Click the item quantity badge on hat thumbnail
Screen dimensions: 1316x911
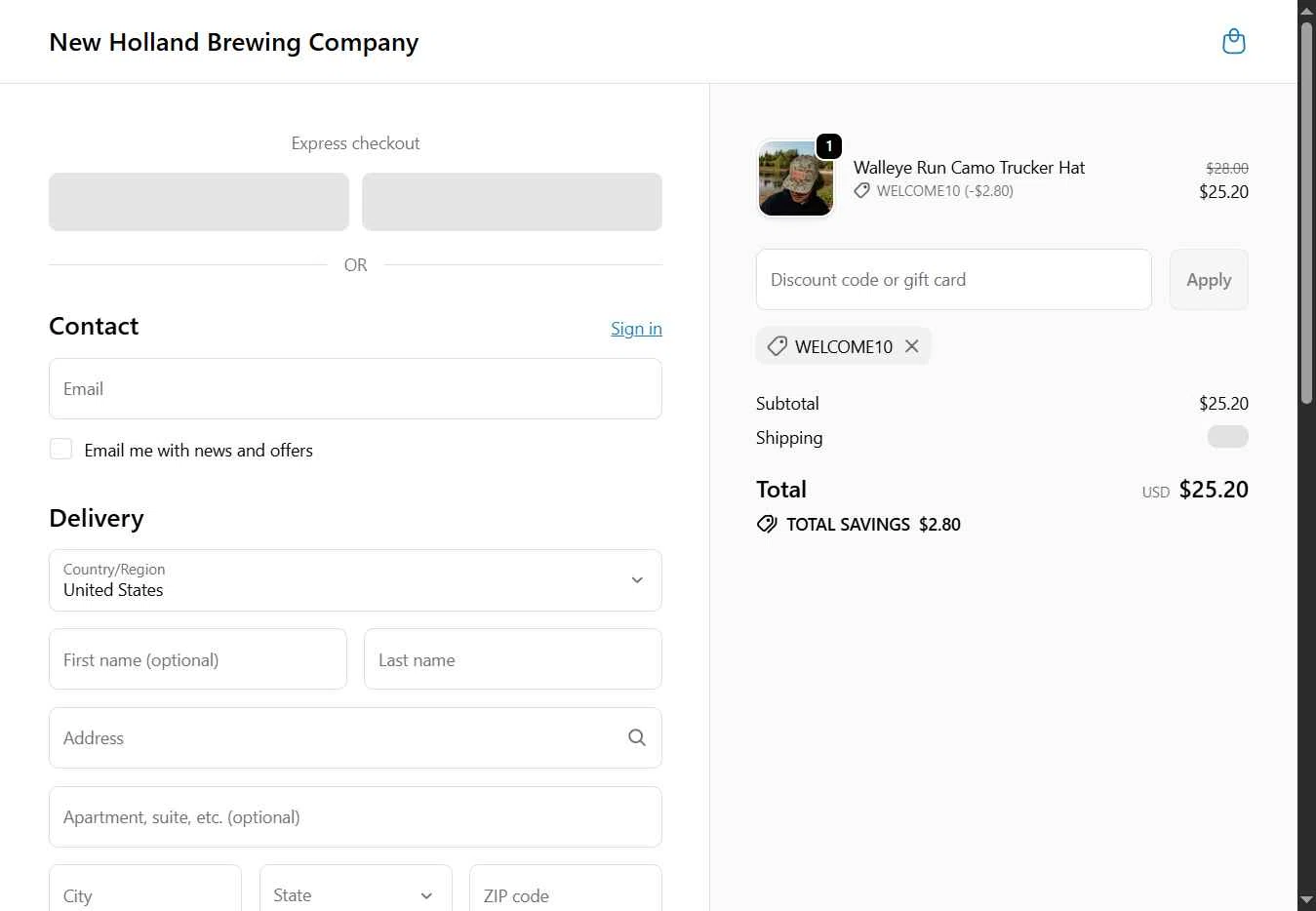(x=828, y=146)
